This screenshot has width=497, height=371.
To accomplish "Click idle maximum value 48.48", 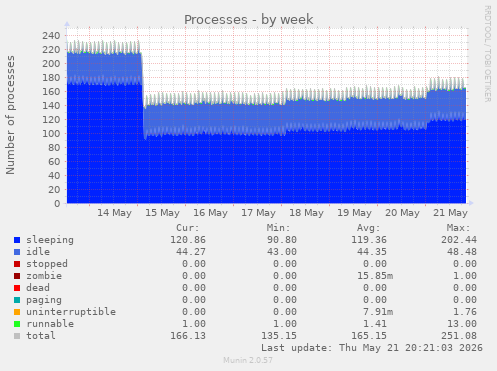I will pos(462,252).
